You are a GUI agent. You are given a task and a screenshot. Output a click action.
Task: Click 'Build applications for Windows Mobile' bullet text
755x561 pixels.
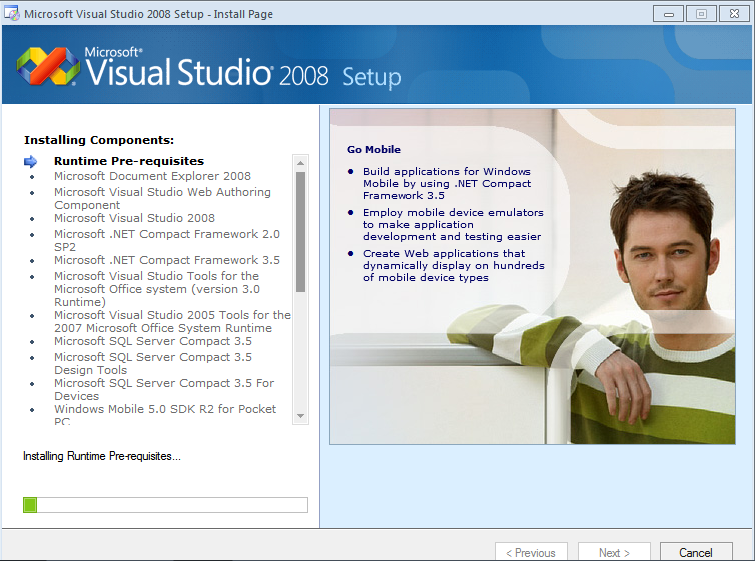(447, 183)
